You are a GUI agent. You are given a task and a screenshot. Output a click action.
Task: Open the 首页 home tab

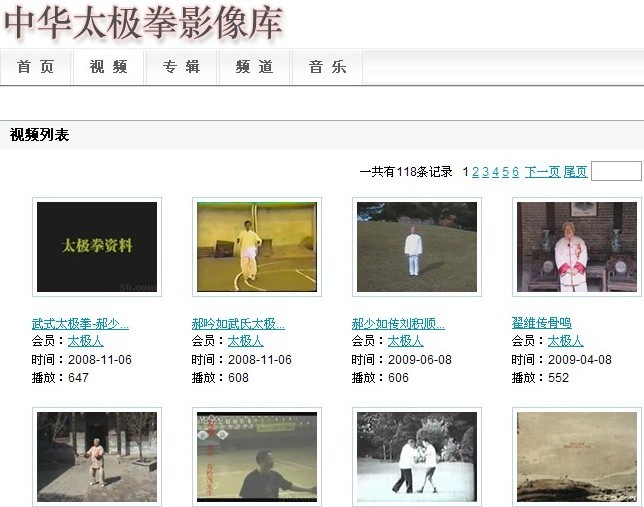click(36, 67)
